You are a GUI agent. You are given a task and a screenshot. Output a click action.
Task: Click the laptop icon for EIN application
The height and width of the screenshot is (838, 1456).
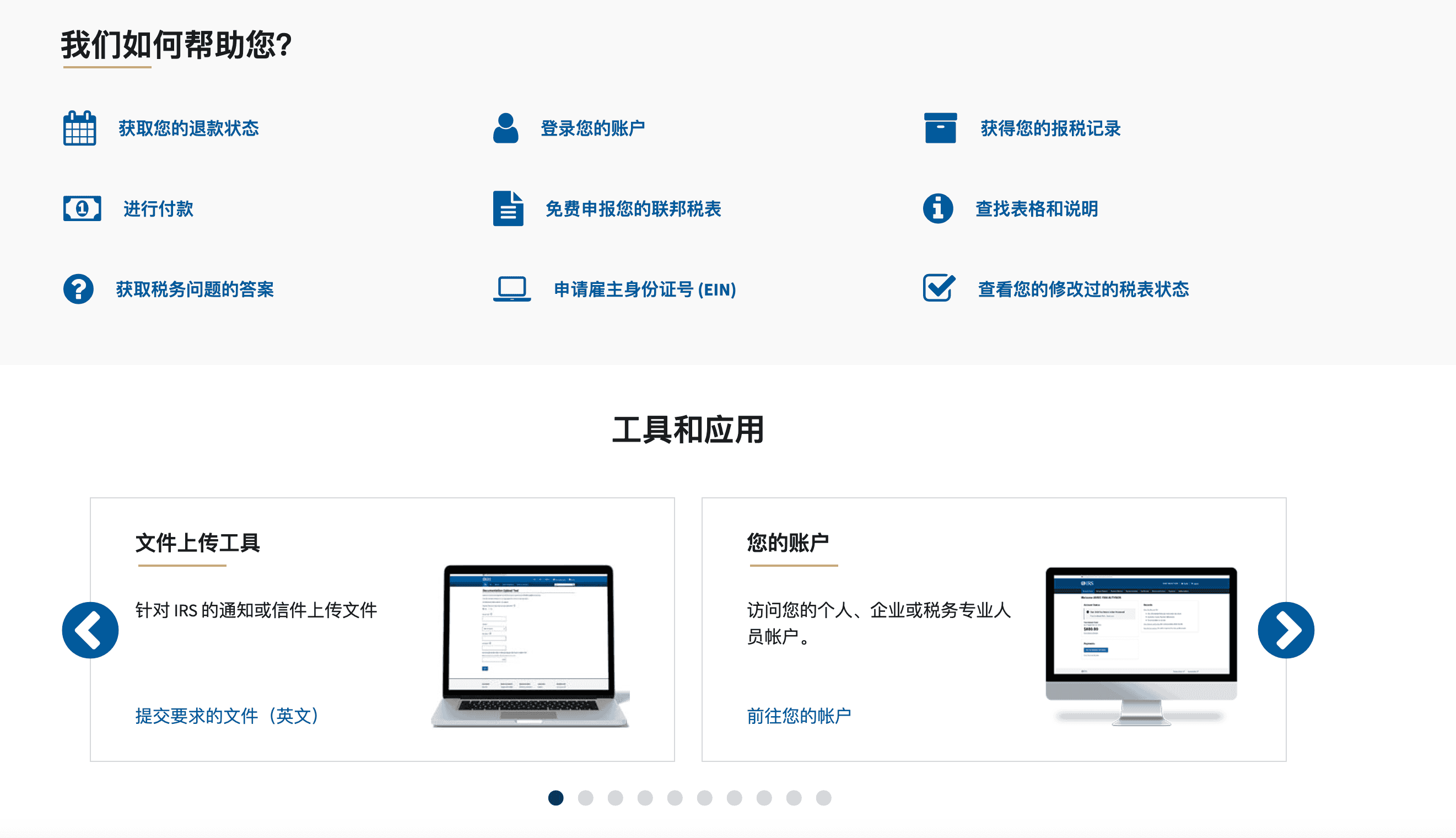pos(511,289)
